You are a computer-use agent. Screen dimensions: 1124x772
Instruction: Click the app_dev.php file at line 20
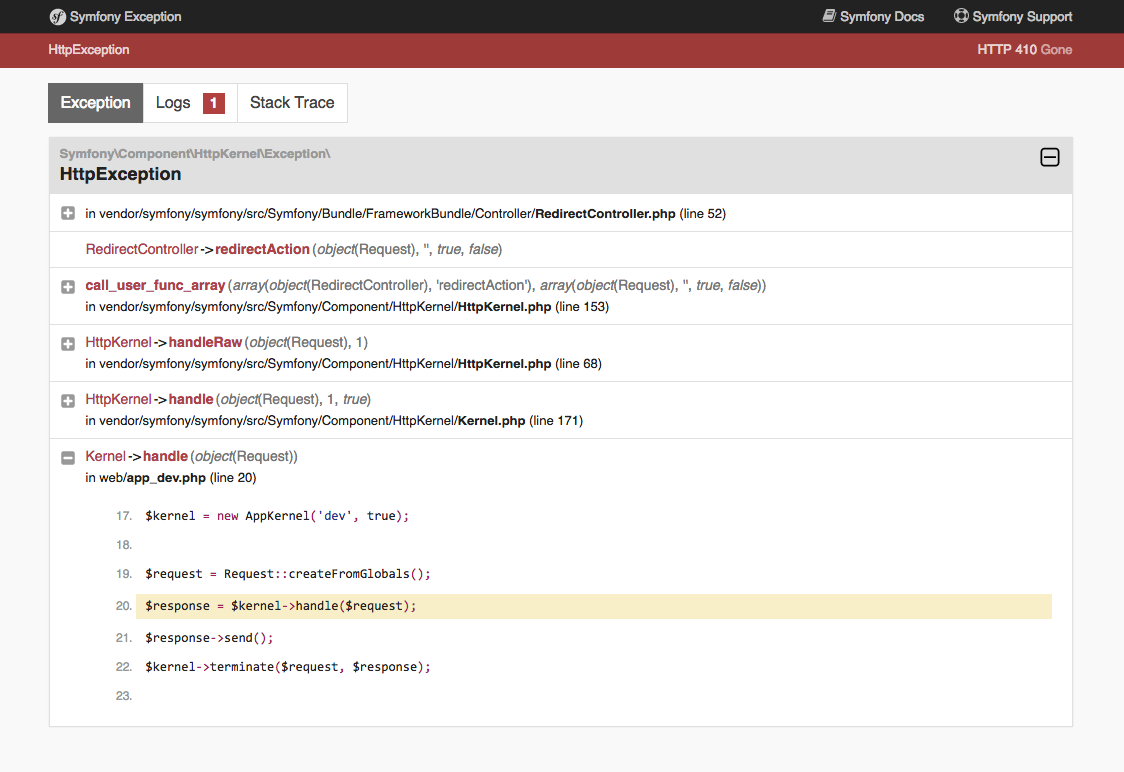tap(166, 477)
